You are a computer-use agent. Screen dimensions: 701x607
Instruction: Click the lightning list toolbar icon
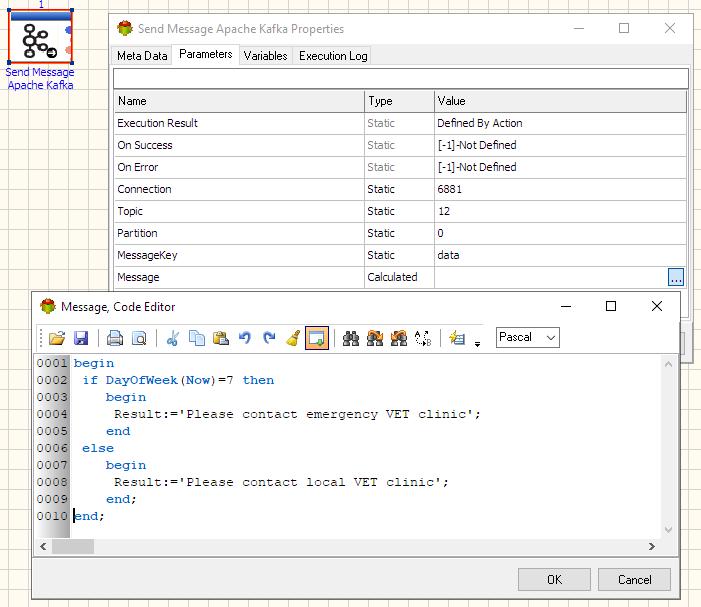click(457, 338)
